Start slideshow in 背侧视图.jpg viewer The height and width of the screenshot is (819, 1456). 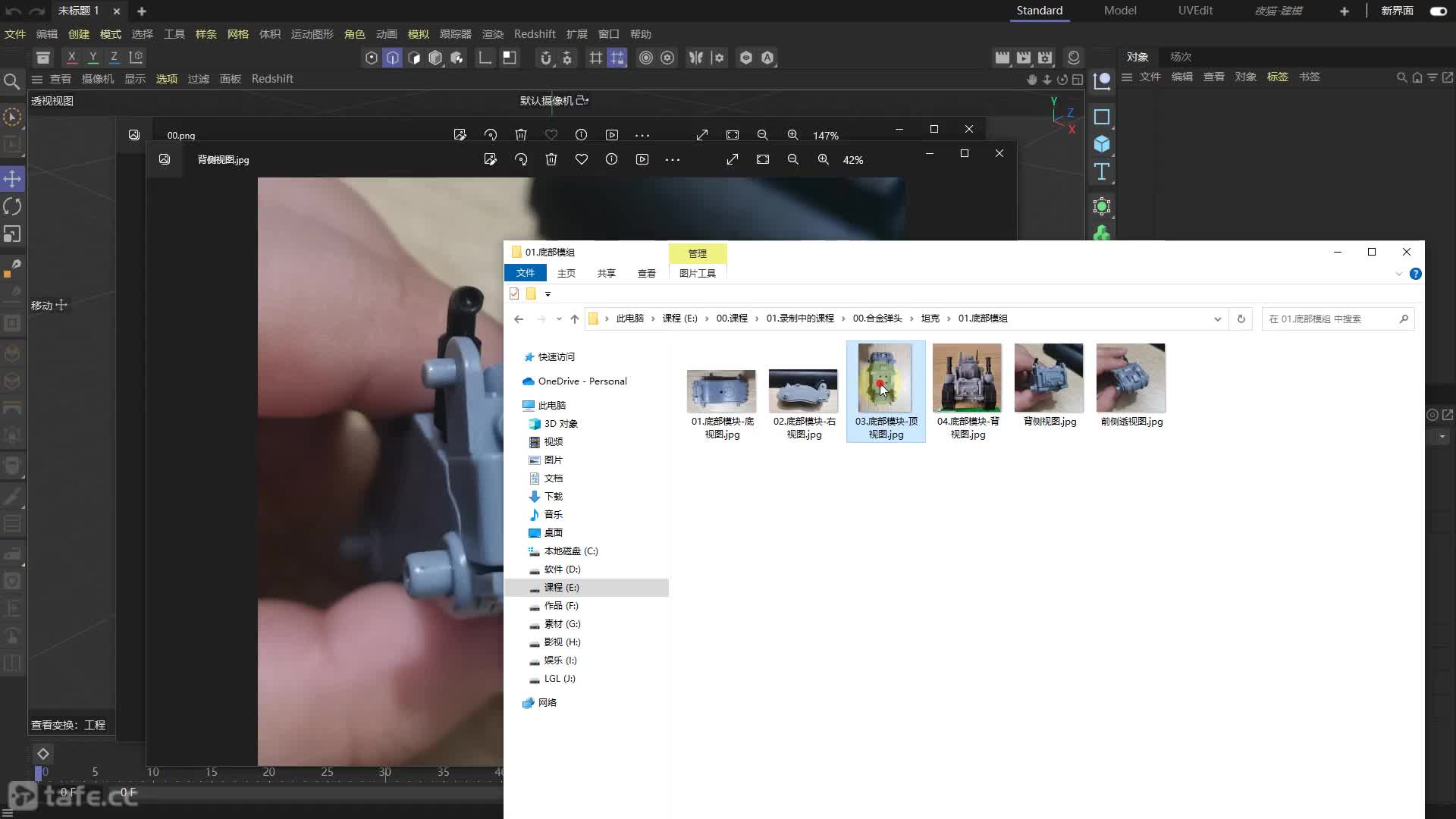(642, 159)
